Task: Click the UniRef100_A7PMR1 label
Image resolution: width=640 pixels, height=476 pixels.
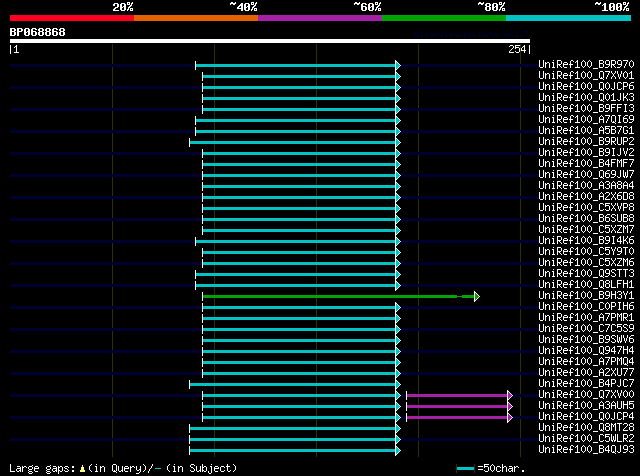Action: tap(586, 318)
